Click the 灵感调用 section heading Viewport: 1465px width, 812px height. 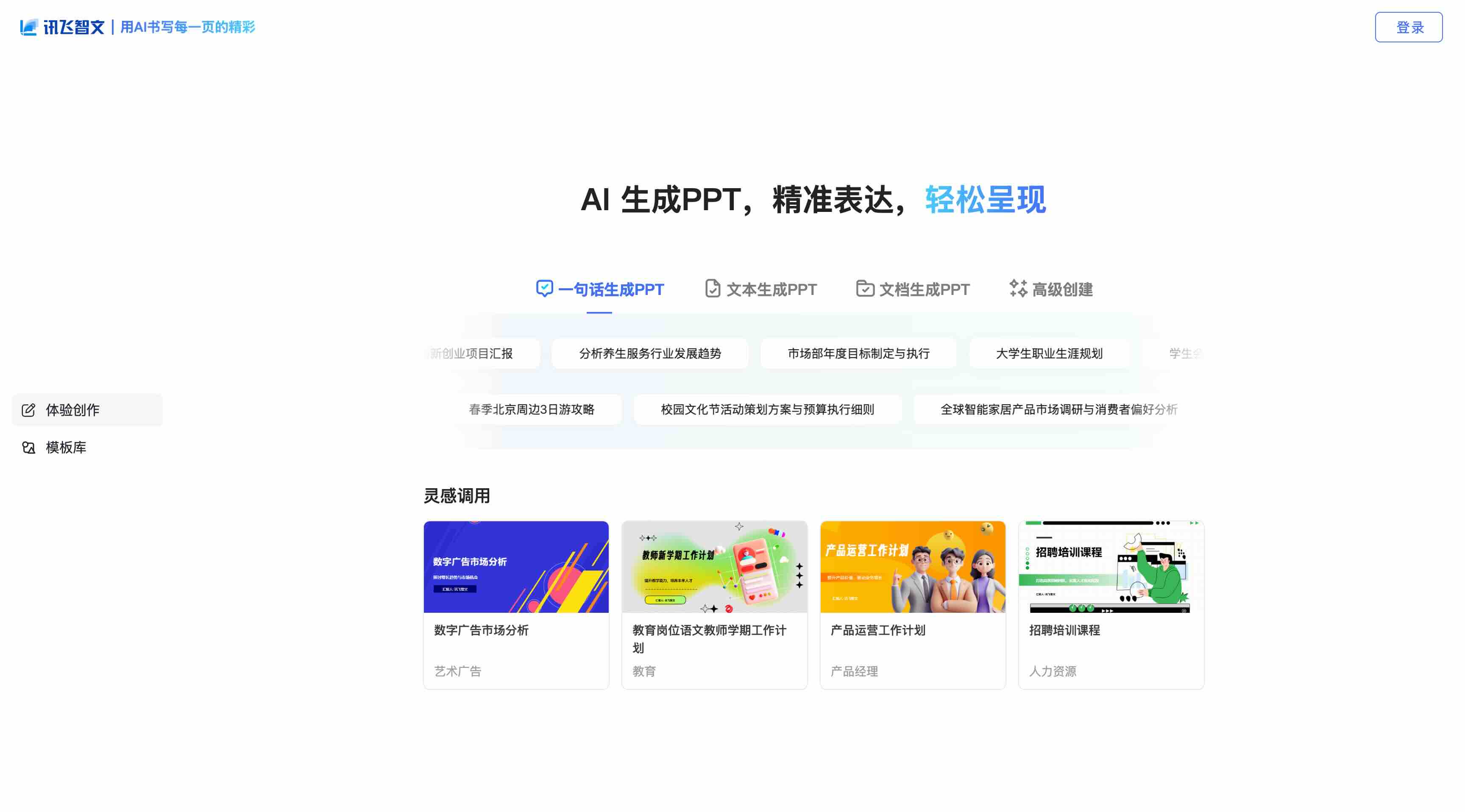[457, 496]
